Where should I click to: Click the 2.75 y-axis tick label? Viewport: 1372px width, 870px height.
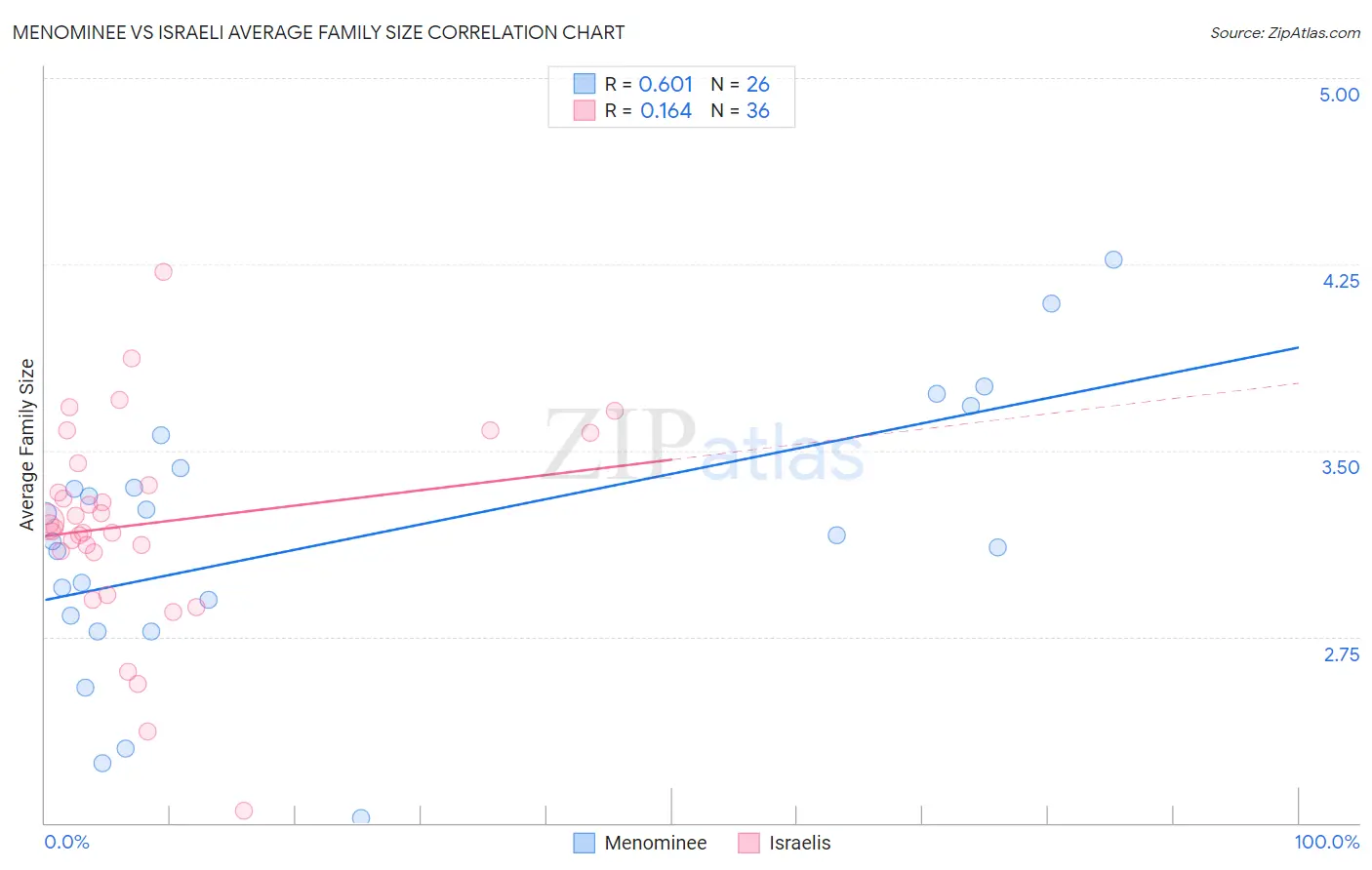tap(1341, 654)
